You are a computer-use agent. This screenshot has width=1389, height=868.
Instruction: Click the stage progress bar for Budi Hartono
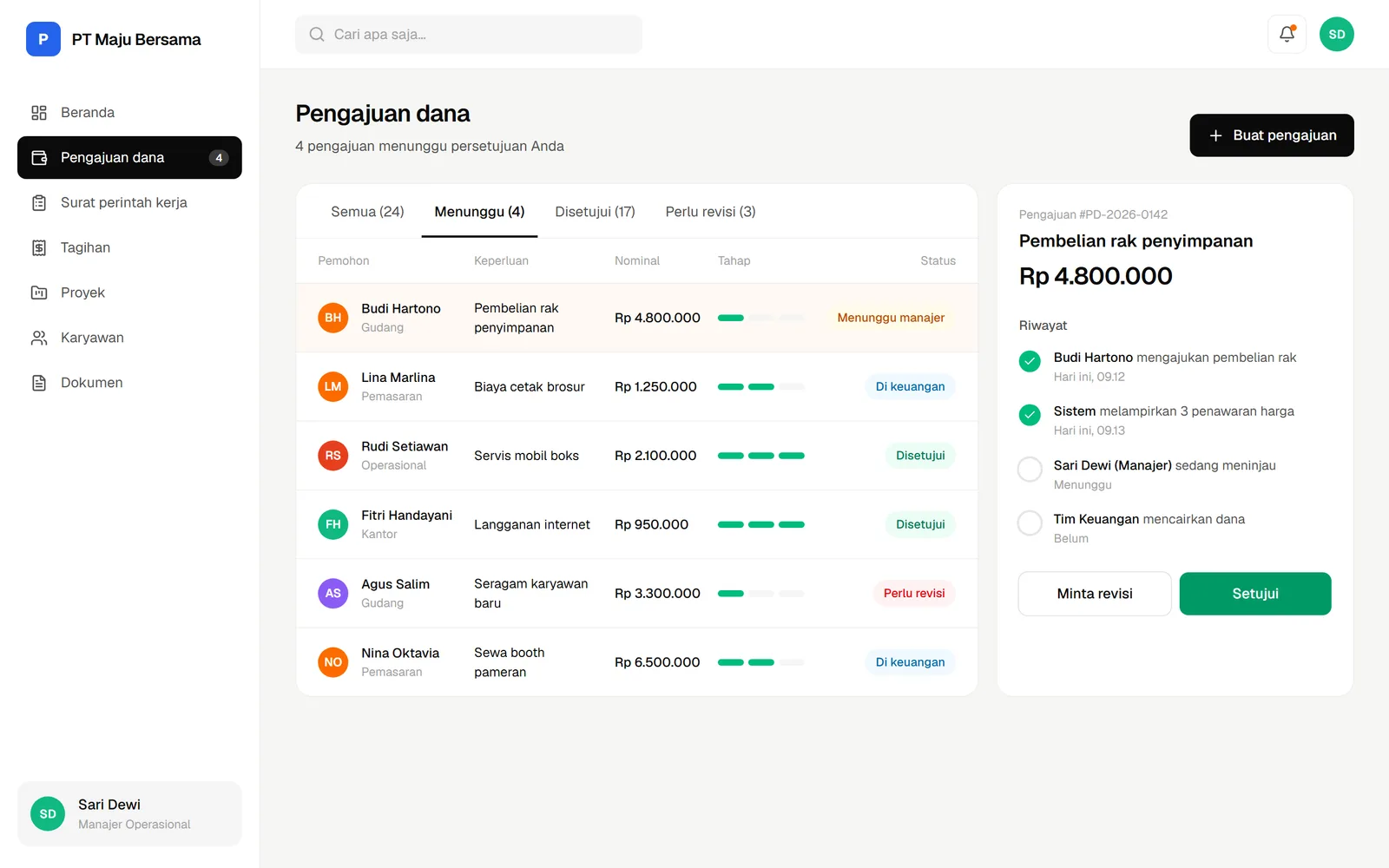pyautogui.click(x=761, y=318)
